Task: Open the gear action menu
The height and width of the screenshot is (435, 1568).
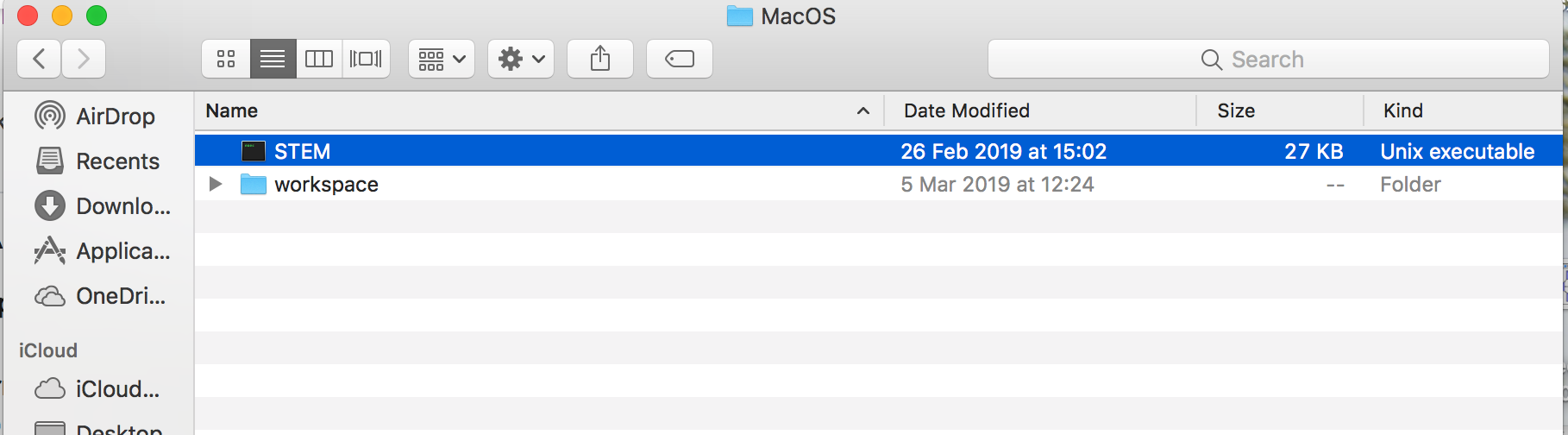Action: tap(521, 59)
